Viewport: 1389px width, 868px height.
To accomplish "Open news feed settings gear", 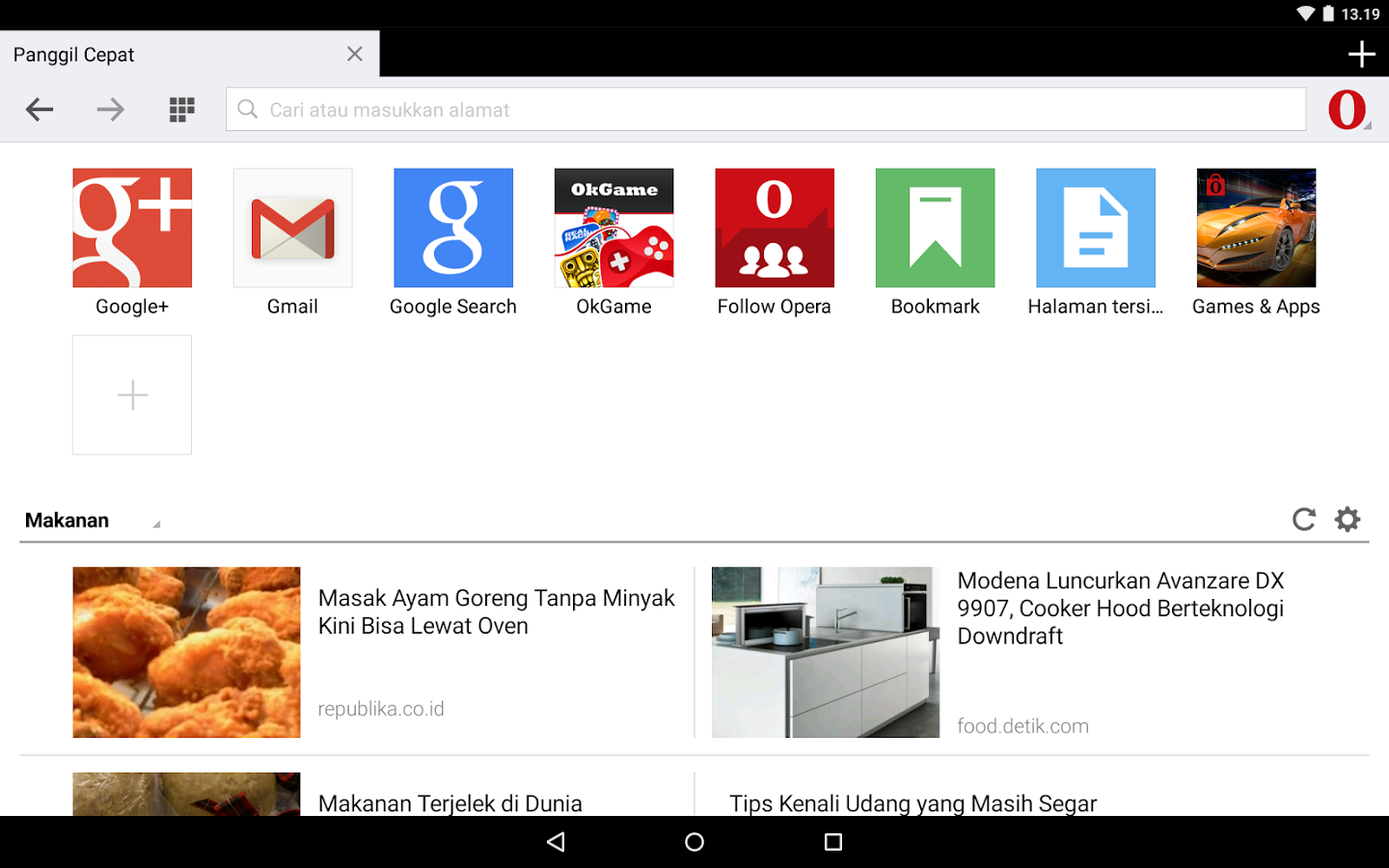I will (x=1348, y=520).
